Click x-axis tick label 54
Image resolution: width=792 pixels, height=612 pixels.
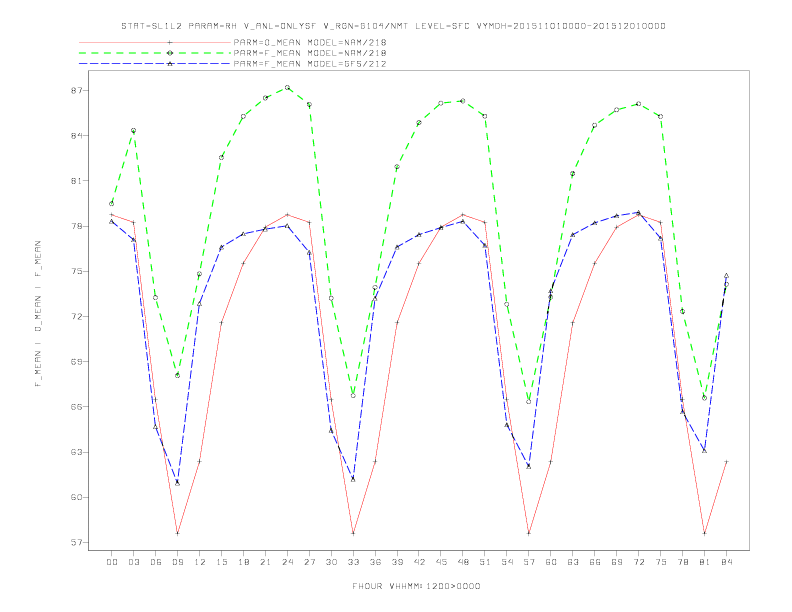coord(507,562)
